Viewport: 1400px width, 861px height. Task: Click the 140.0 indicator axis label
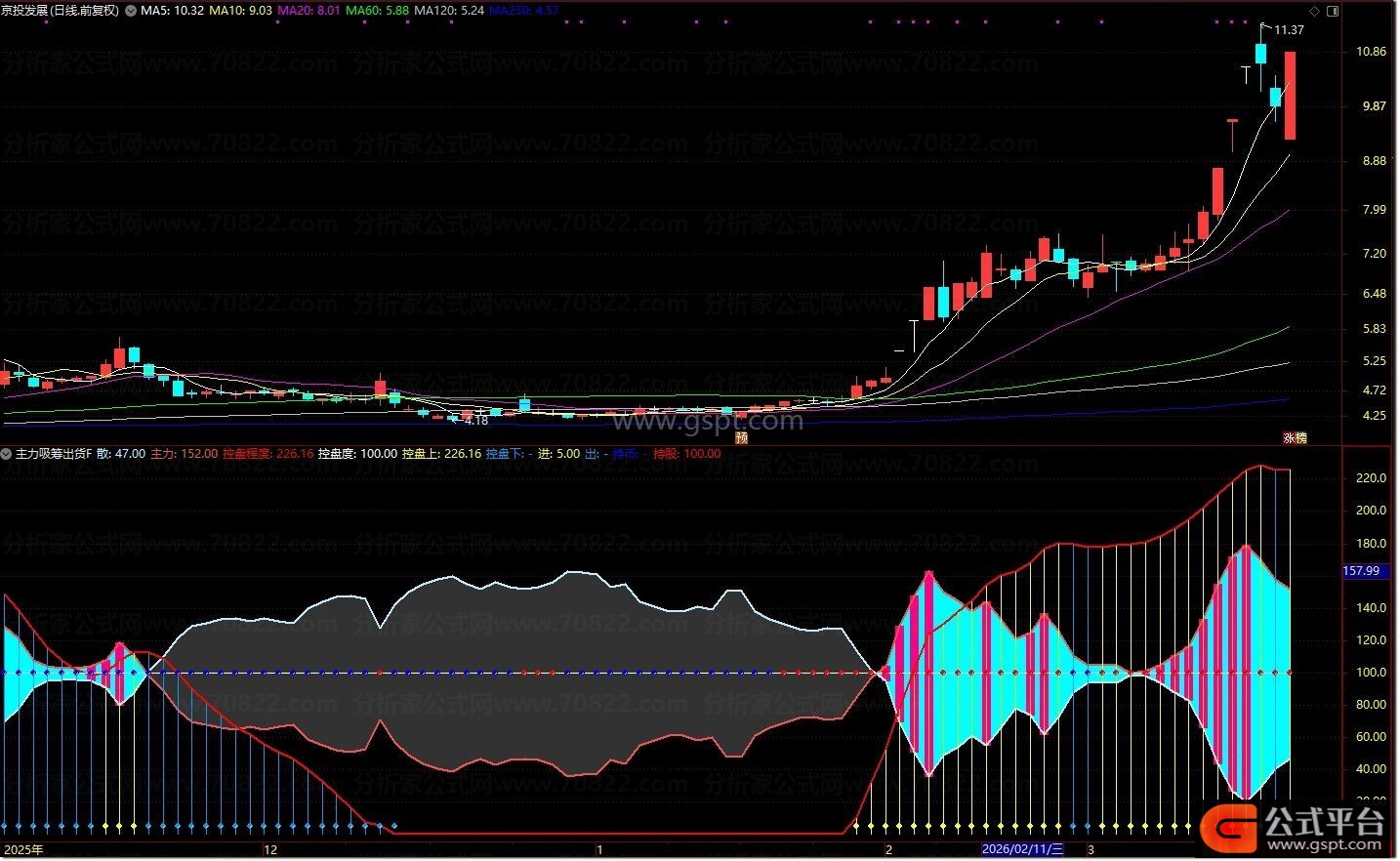click(x=1372, y=608)
